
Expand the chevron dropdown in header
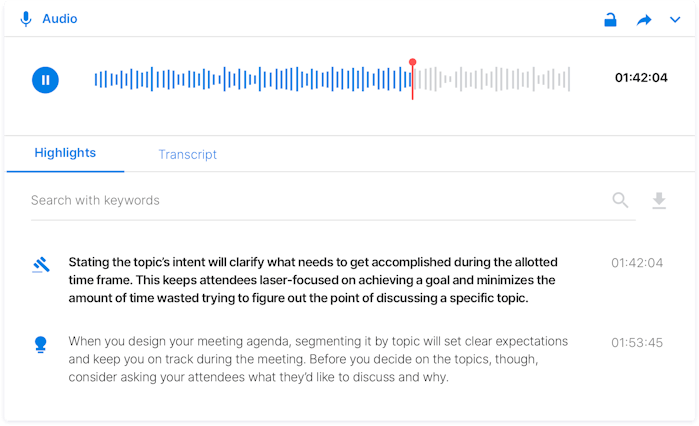coord(675,20)
